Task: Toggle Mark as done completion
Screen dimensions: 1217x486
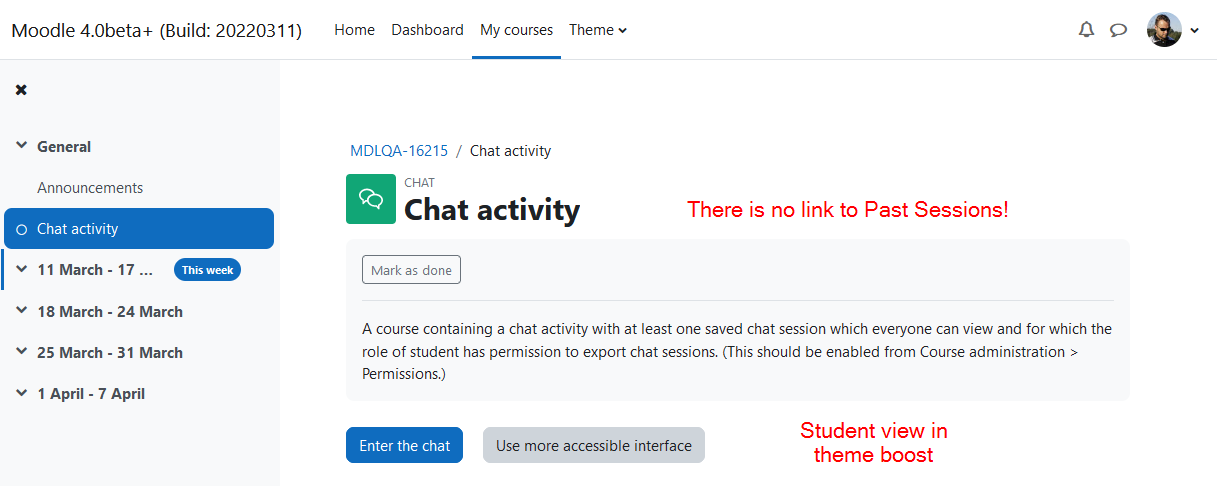Action: [x=411, y=270]
